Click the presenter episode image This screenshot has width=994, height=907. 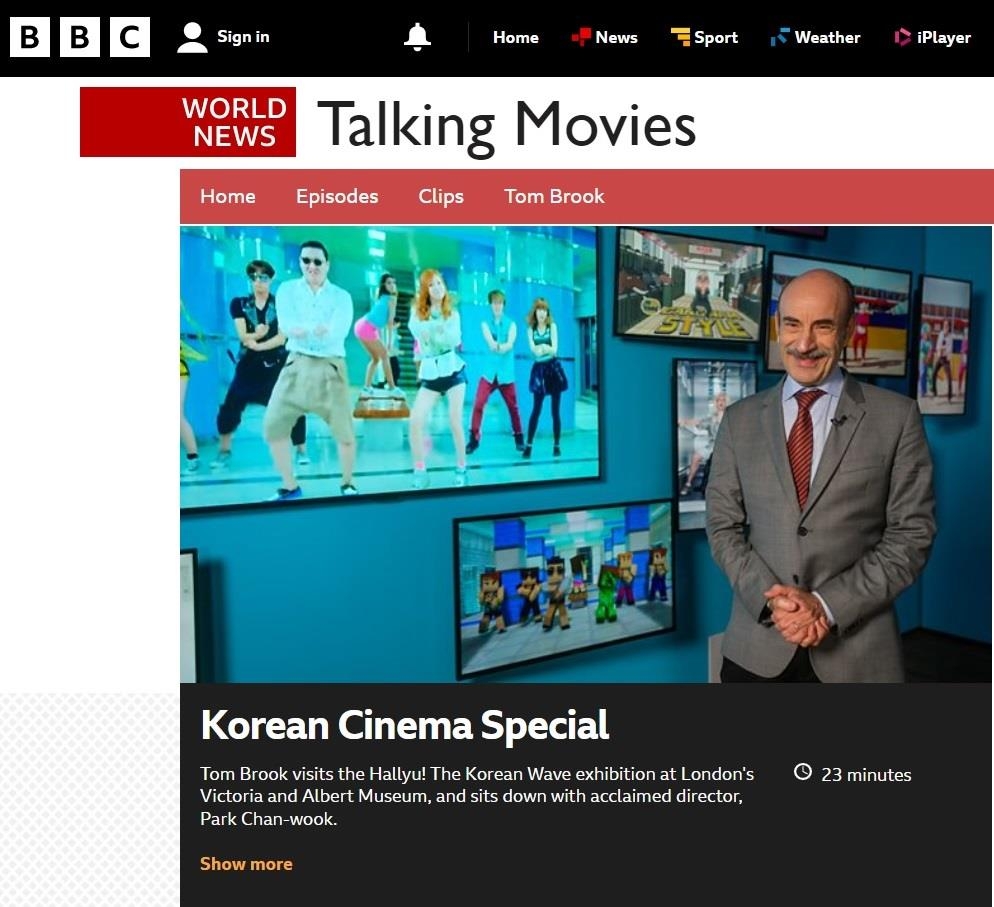point(585,454)
